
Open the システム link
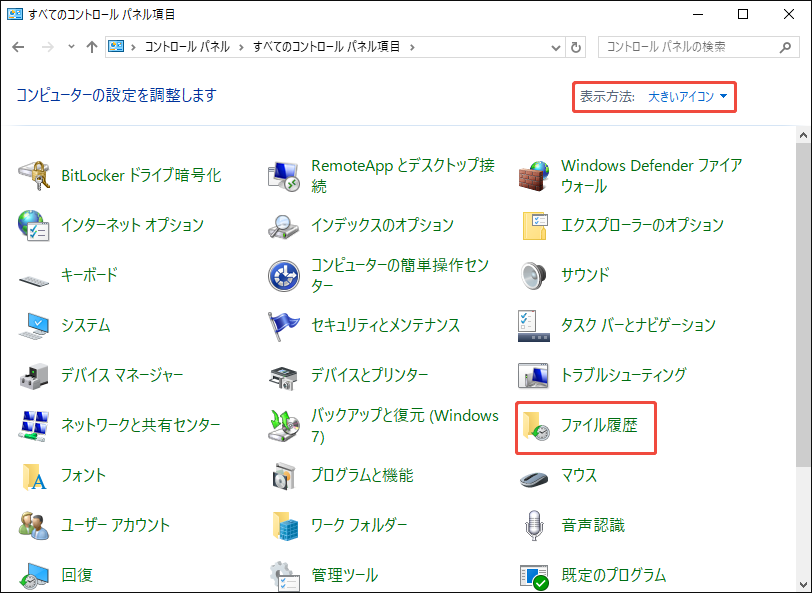[85, 325]
